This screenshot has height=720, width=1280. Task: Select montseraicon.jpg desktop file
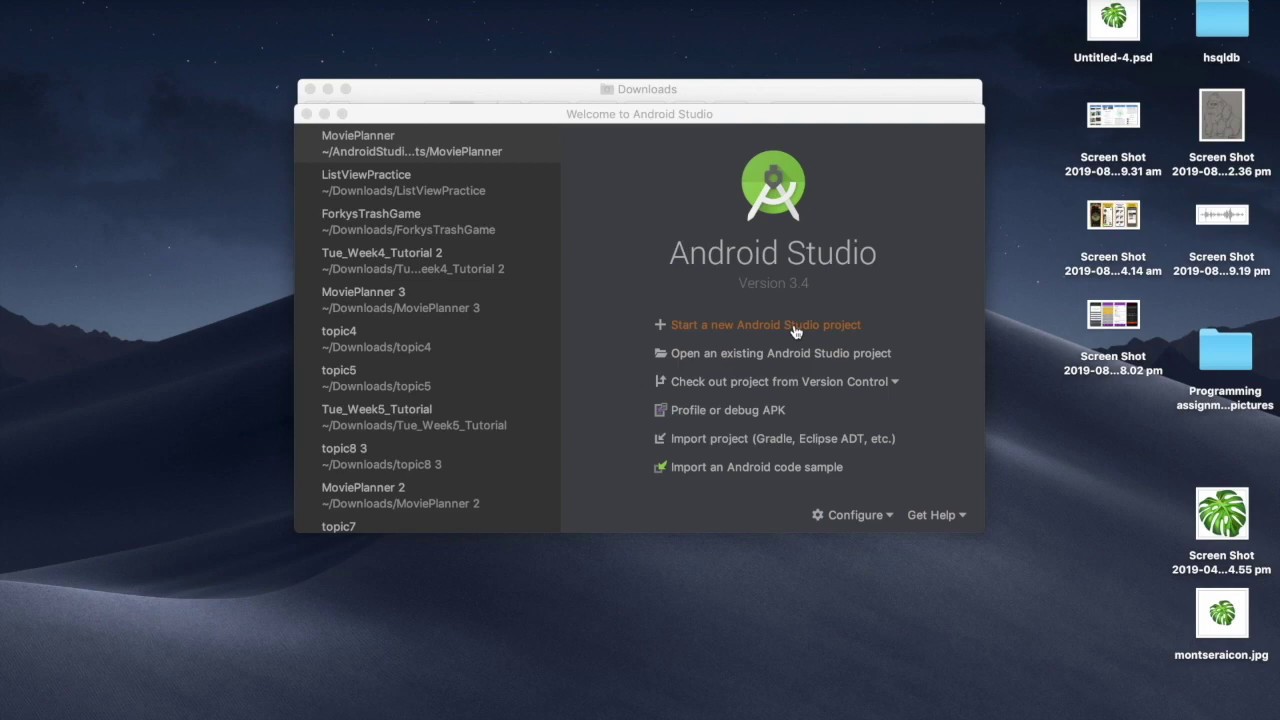point(1222,614)
